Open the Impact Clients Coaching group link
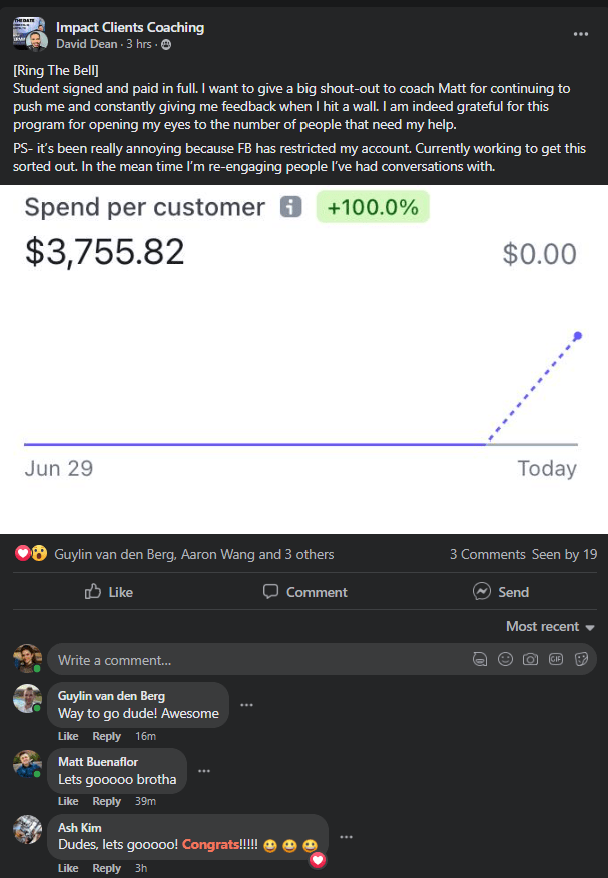The width and height of the screenshot is (608, 878). click(x=130, y=27)
